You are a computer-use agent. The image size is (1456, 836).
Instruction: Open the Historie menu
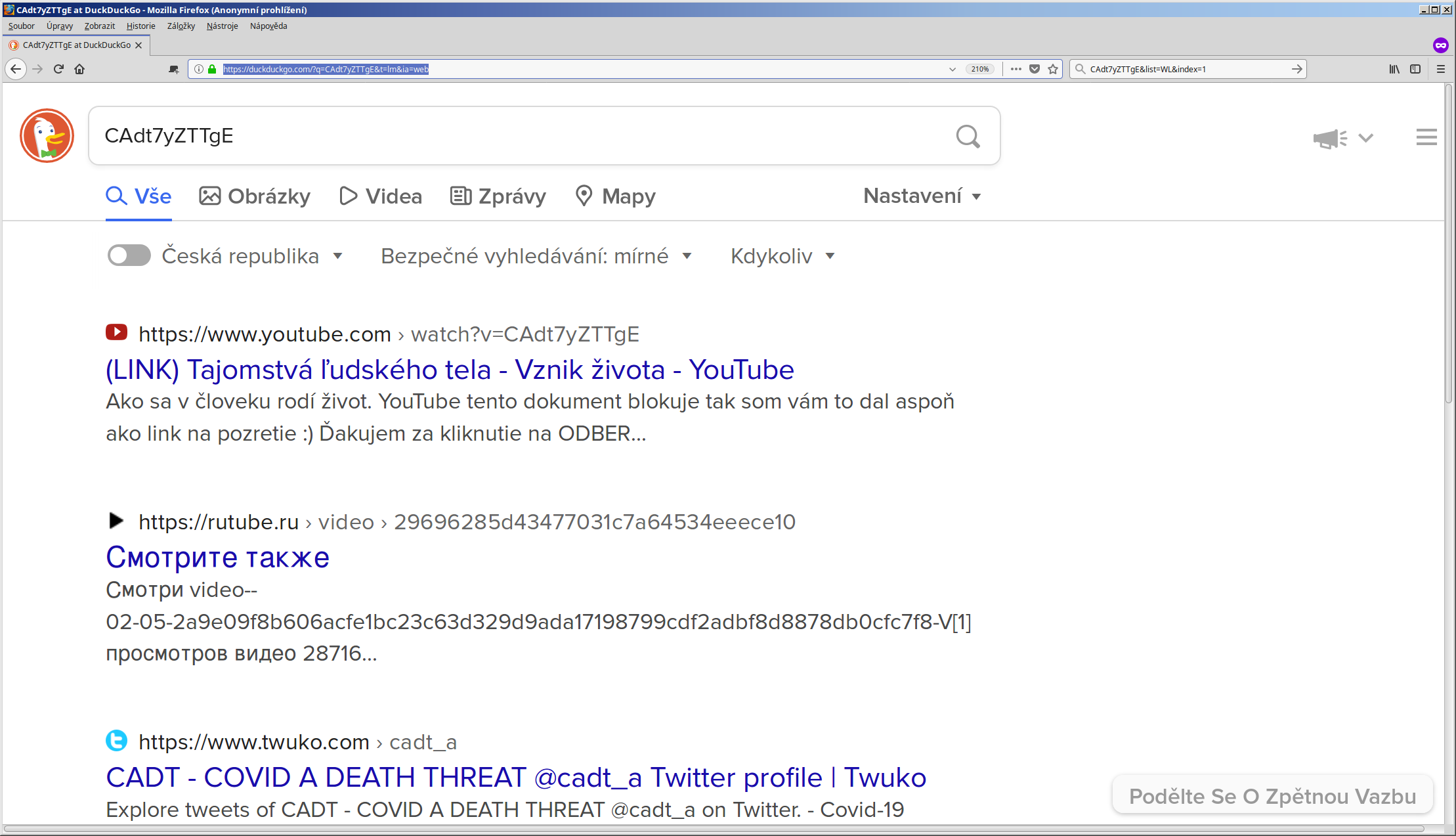coord(141,26)
